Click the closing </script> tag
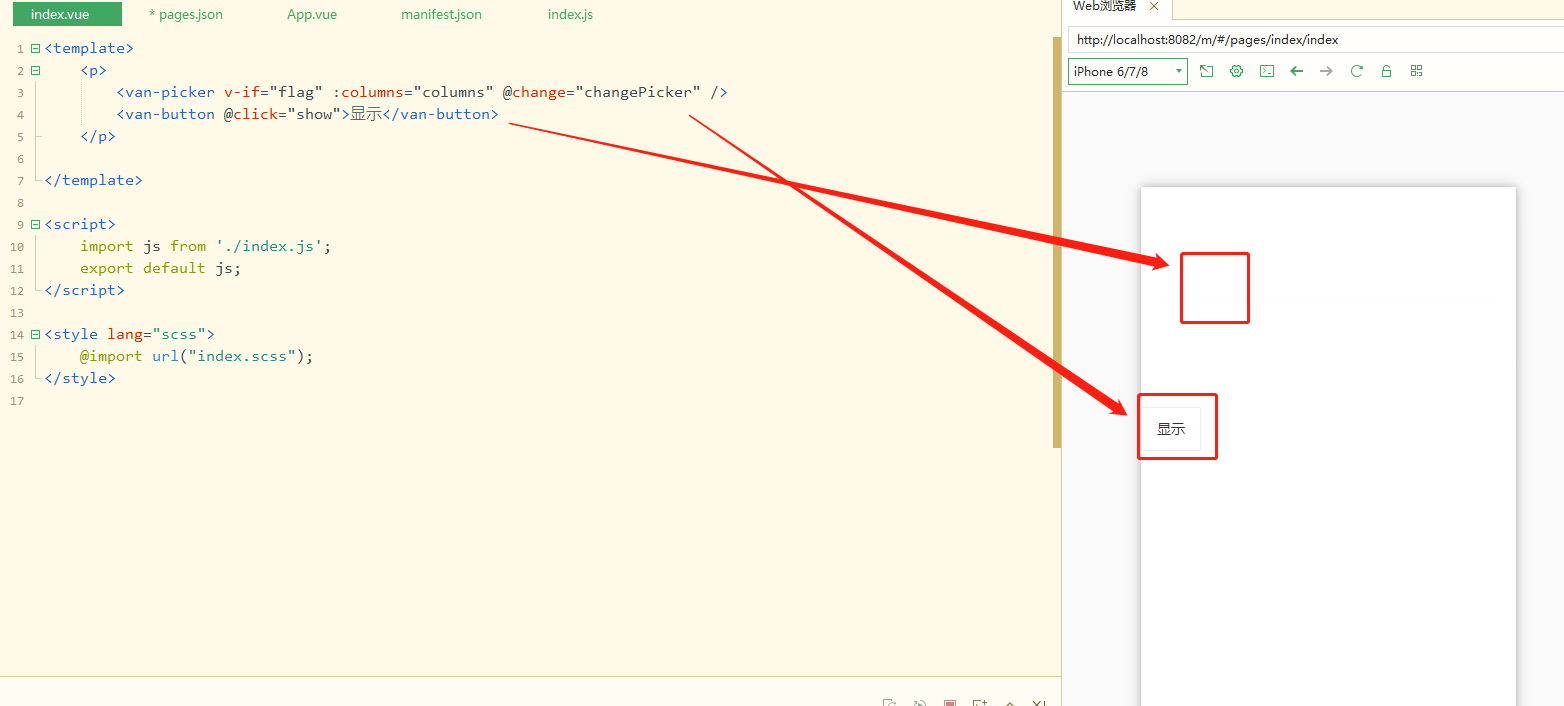 coord(85,290)
